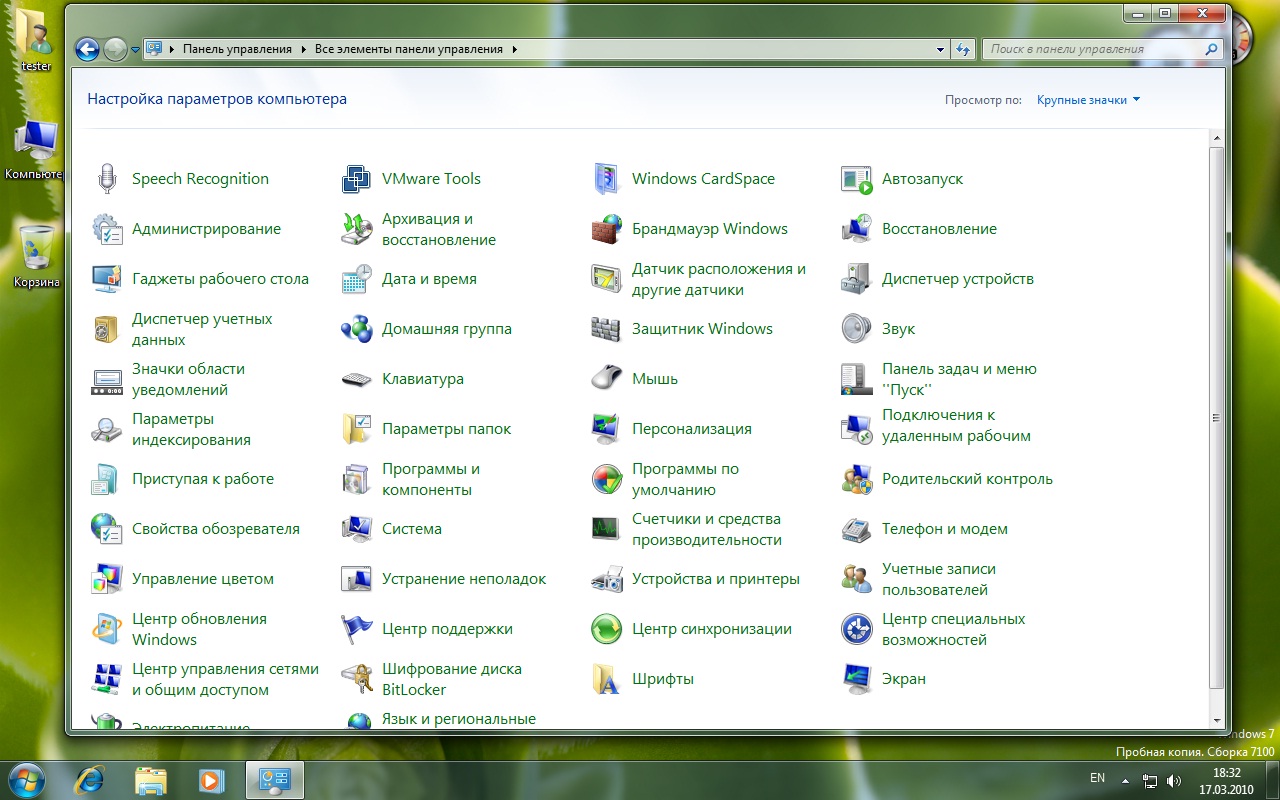Open Центр управления сетями и общим доступом link
This screenshot has height=800, width=1280.
tap(225, 679)
